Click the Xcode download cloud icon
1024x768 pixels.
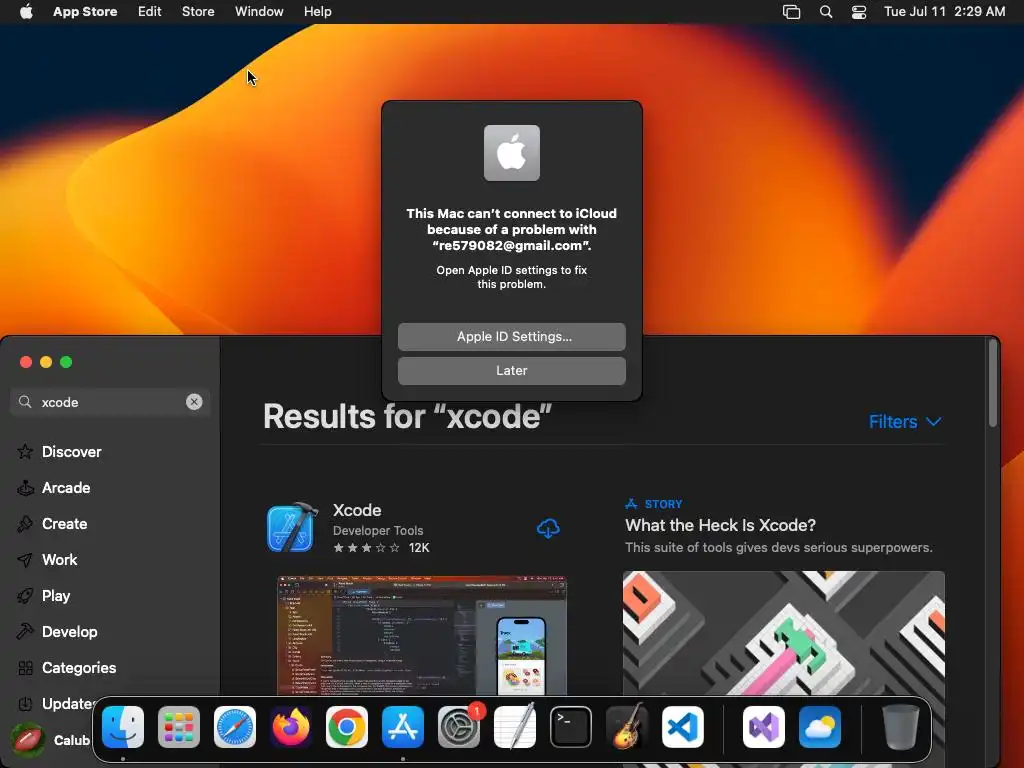coord(548,528)
